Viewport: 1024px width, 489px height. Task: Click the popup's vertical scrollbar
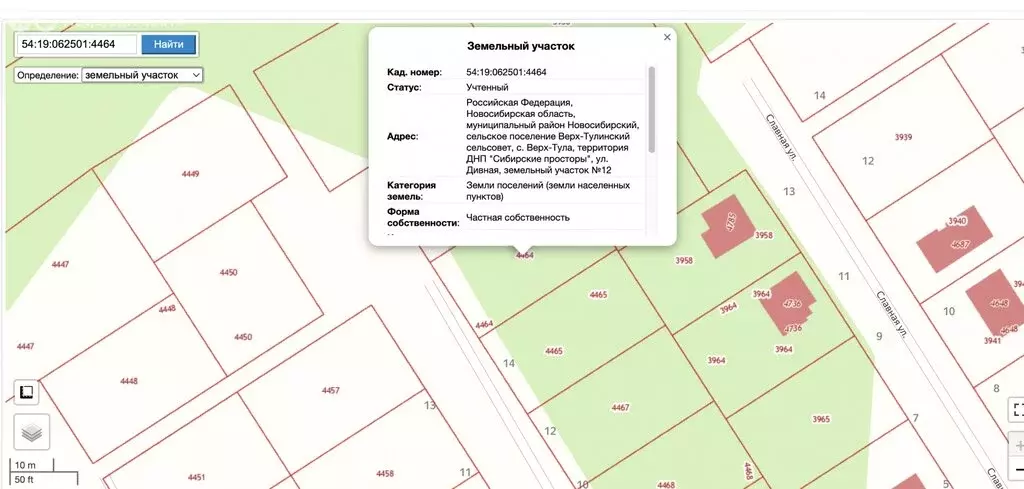tap(651, 109)
